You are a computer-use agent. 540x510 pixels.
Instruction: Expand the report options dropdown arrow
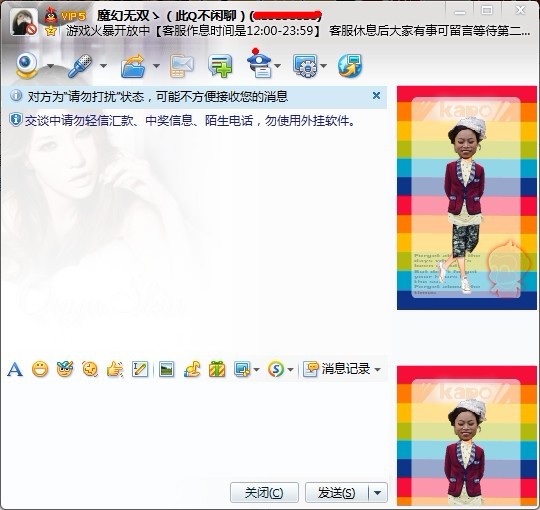click(278, 66)
